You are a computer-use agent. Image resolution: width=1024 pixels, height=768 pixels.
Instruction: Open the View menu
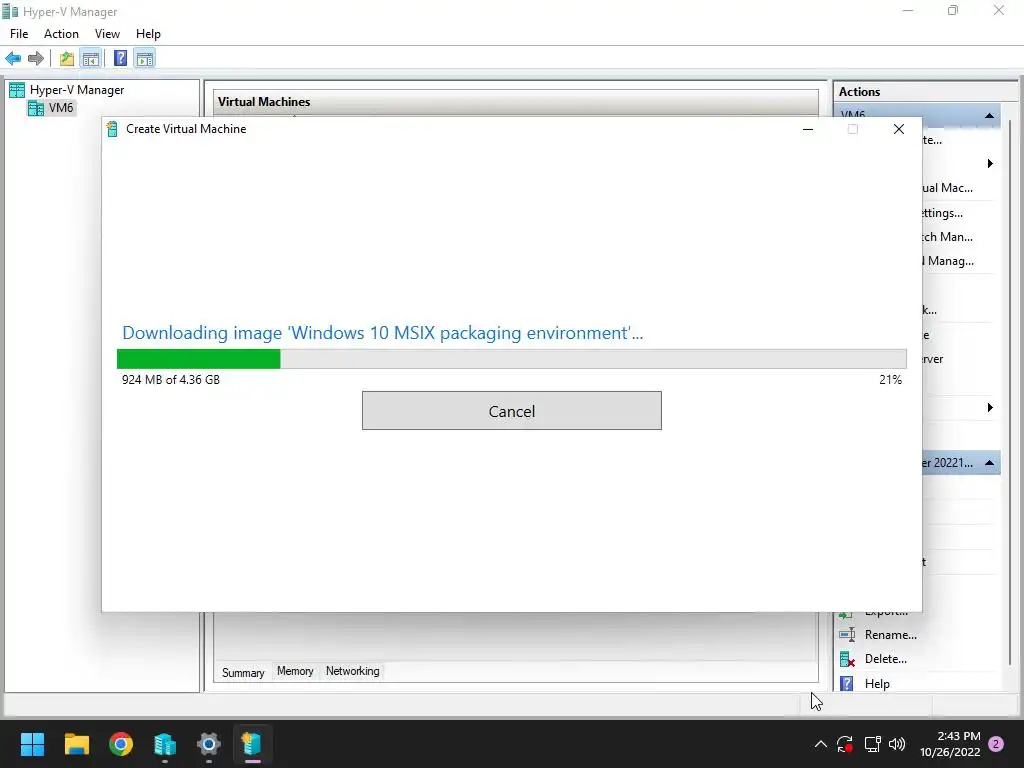coord(107,34)
